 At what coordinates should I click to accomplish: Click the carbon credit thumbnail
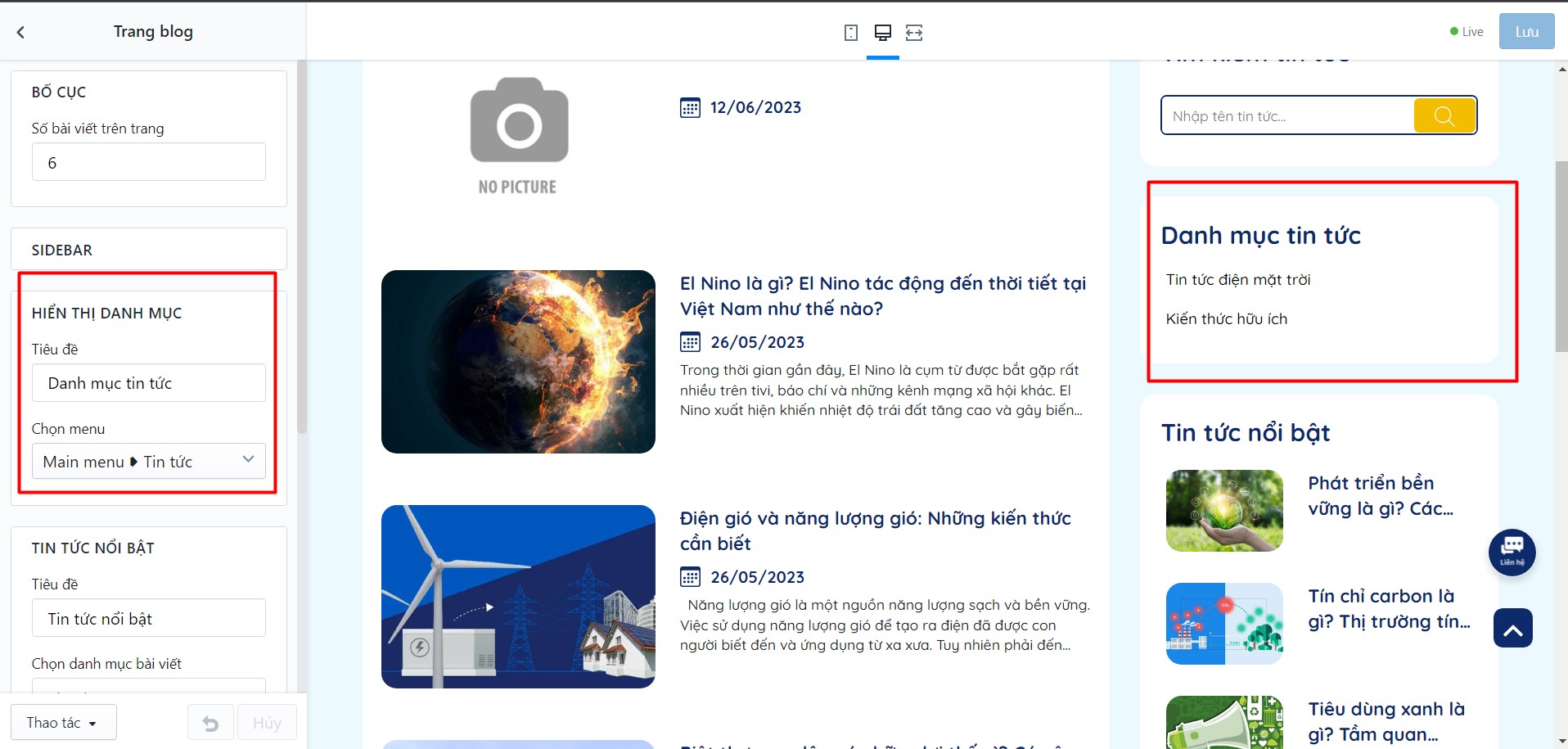(x=1224, y=624)
